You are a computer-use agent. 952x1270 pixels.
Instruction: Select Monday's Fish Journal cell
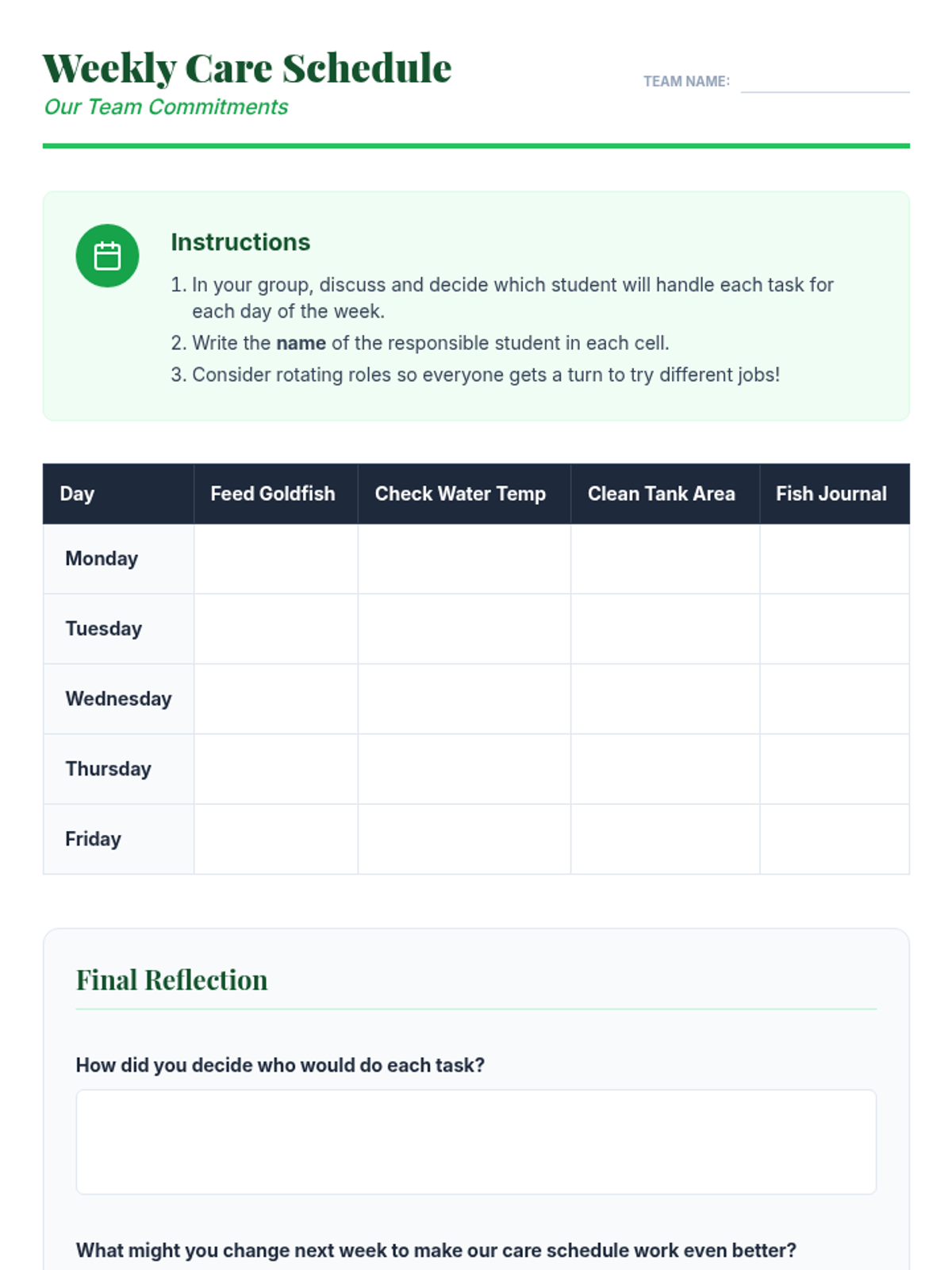pyautogui.click(x=835, y=559)
